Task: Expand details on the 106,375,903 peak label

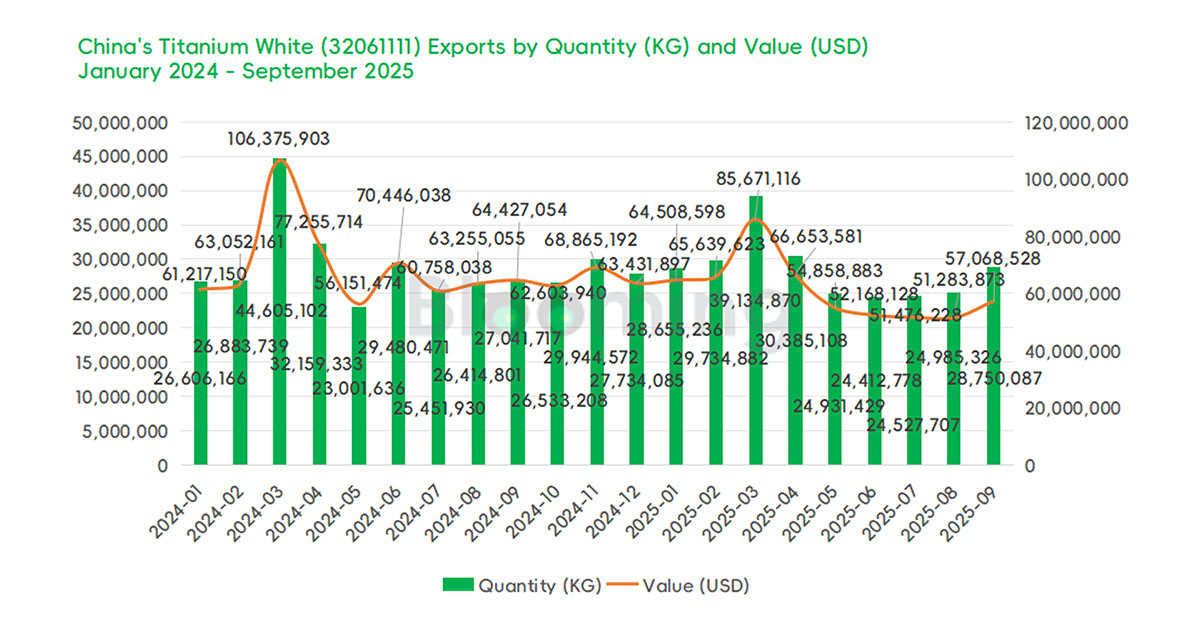Action: click(280, 139)
